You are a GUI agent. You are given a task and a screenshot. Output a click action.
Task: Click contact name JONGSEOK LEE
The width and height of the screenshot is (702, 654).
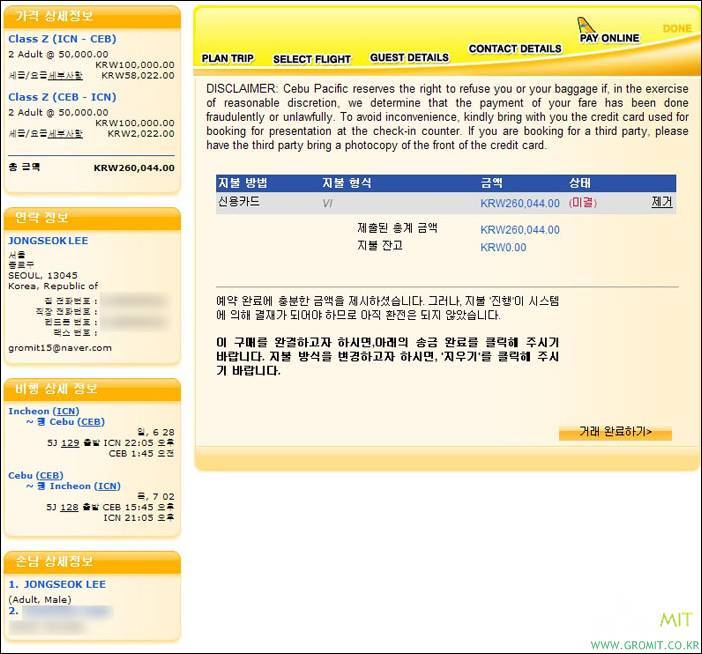[x=48, y=240]
